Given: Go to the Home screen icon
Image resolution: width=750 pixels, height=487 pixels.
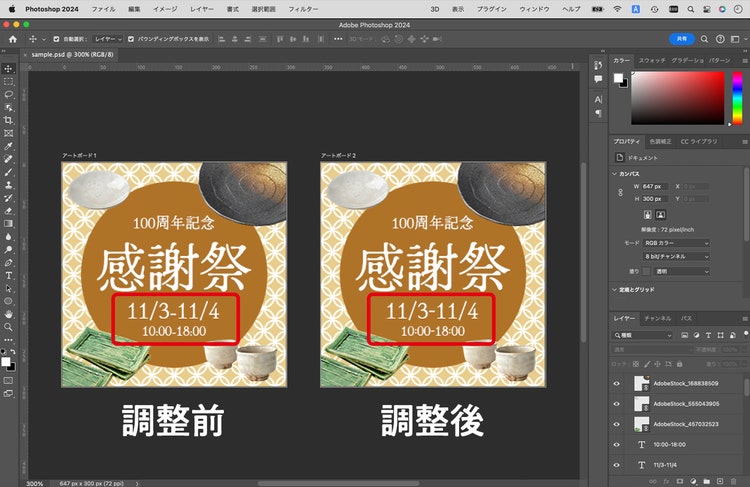Looking at the screenshot, I should [x=13, y=39].
